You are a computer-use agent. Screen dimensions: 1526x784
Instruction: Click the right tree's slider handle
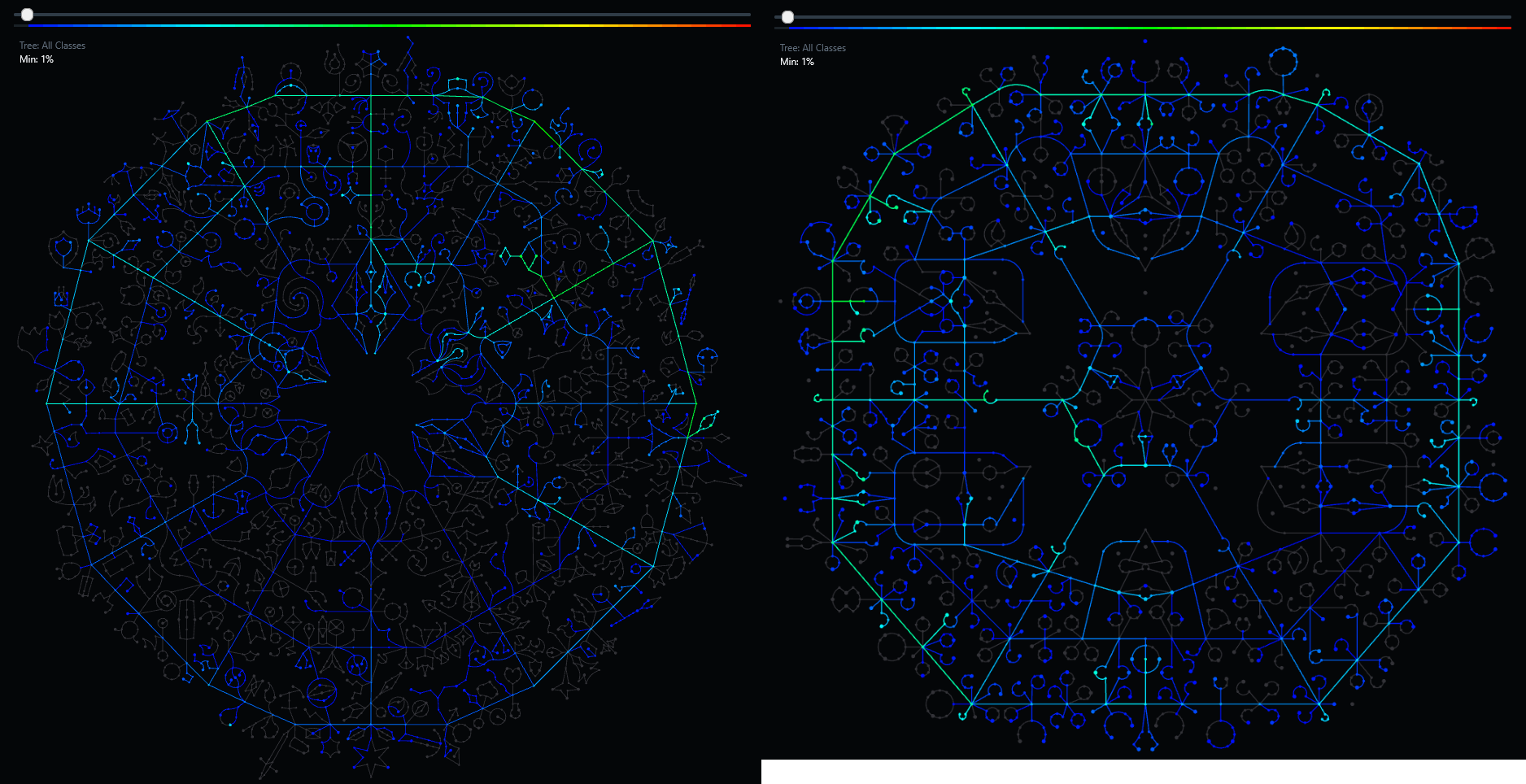[x=787, y=17]
